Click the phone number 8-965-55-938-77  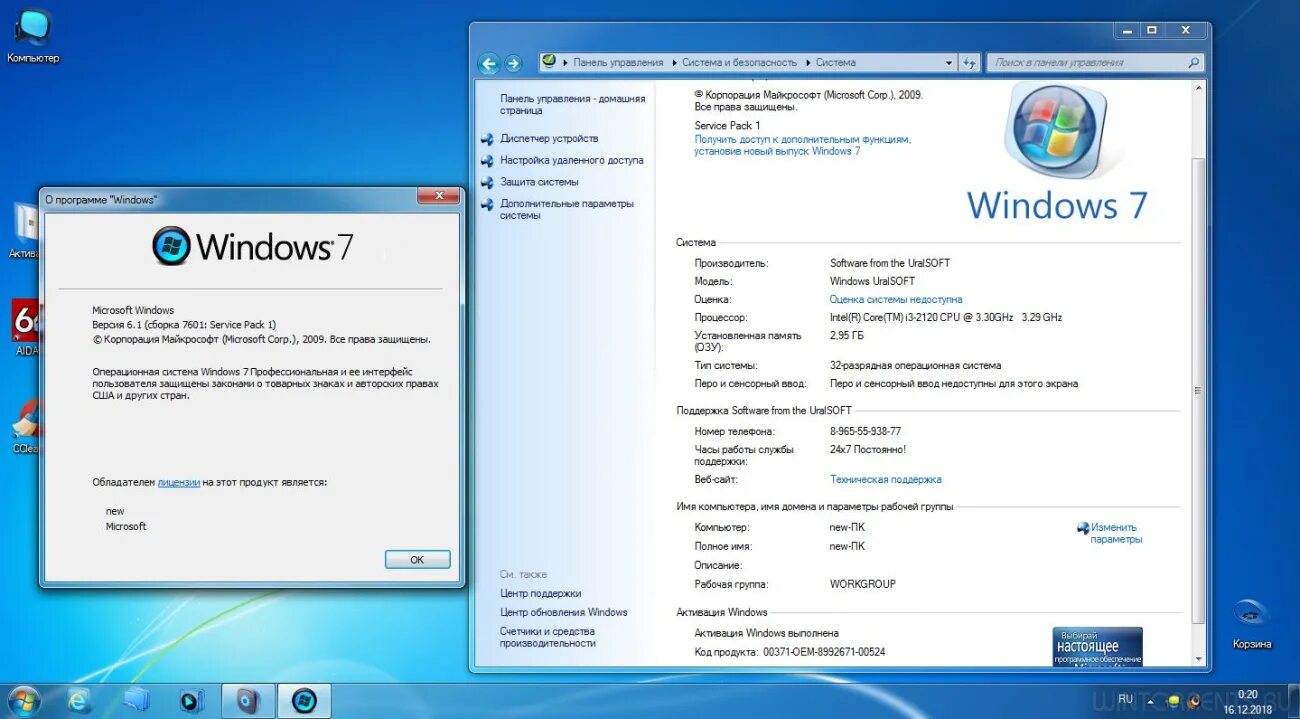(865, 432)
